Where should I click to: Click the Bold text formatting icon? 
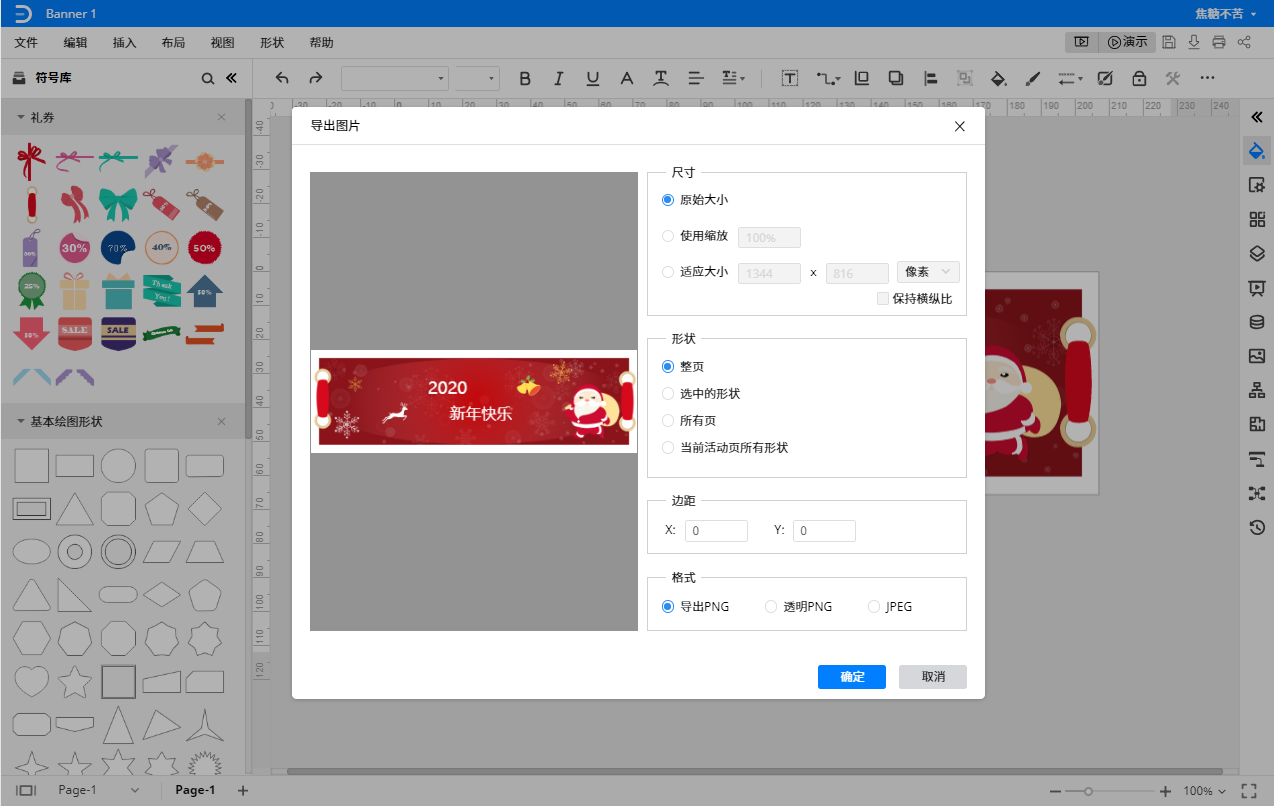(x=525, y=78)
